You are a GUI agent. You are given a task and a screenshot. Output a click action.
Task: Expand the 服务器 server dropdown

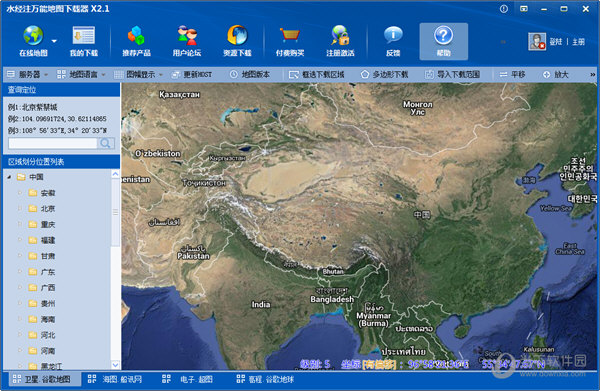[x=28, y=75]
